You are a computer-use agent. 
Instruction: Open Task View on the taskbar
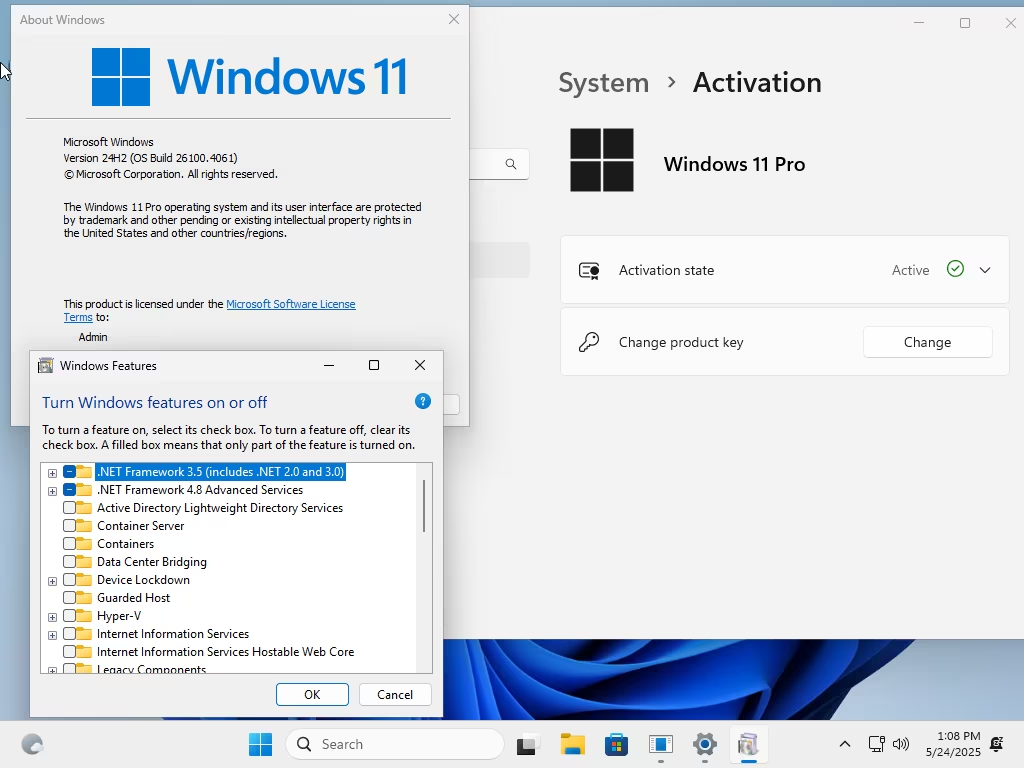(x=527, y=744)
